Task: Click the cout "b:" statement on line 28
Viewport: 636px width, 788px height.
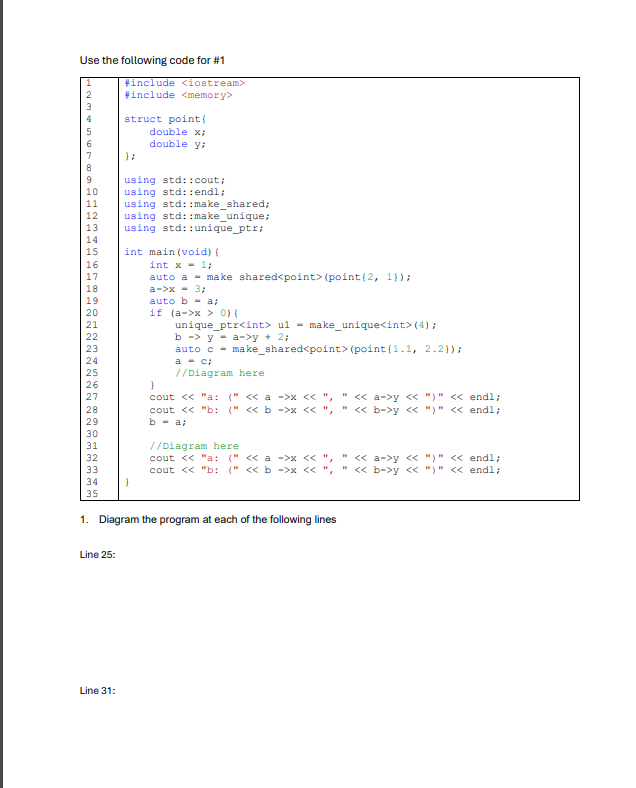Action: (x=325, y=410)
